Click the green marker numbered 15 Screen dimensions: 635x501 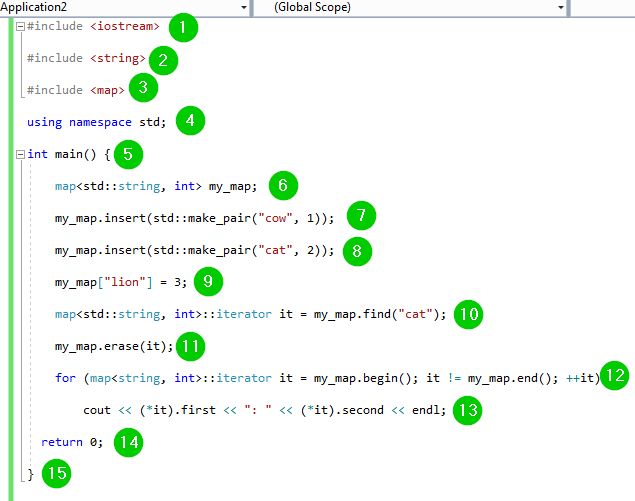[x=59, y=474]
